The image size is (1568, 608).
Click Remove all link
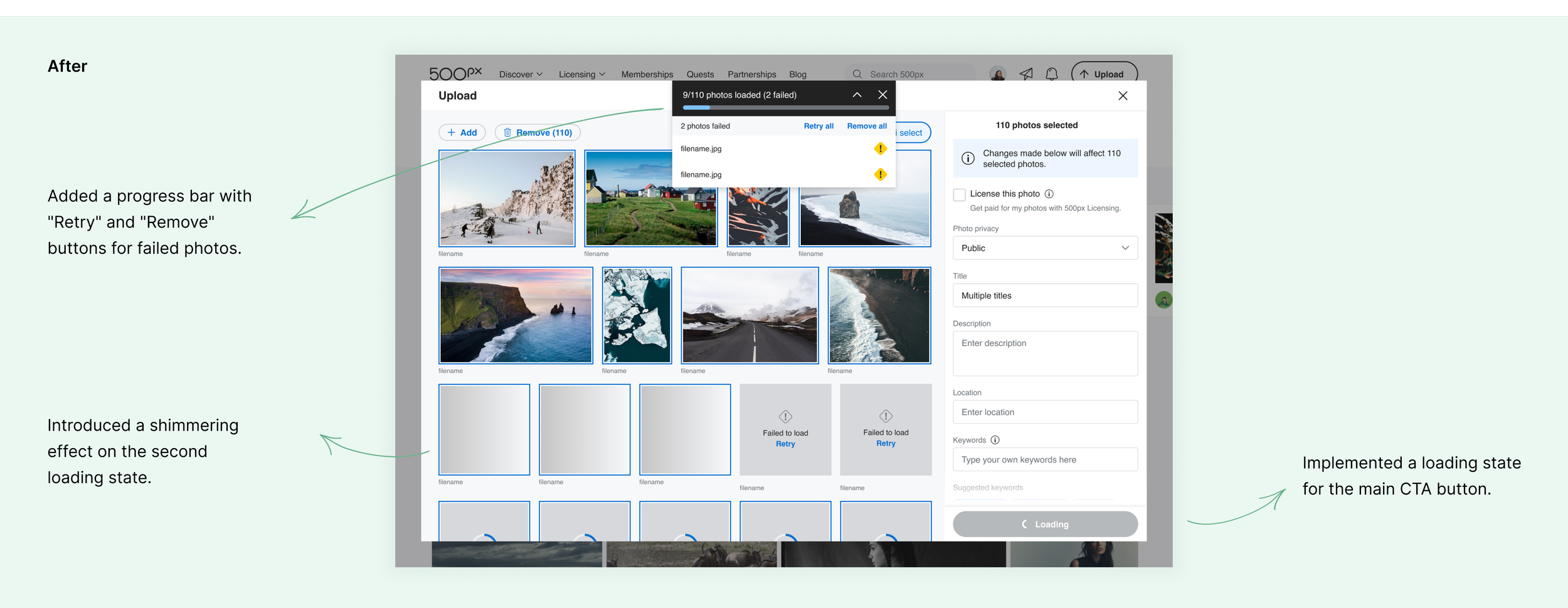[x=867, y=126]
